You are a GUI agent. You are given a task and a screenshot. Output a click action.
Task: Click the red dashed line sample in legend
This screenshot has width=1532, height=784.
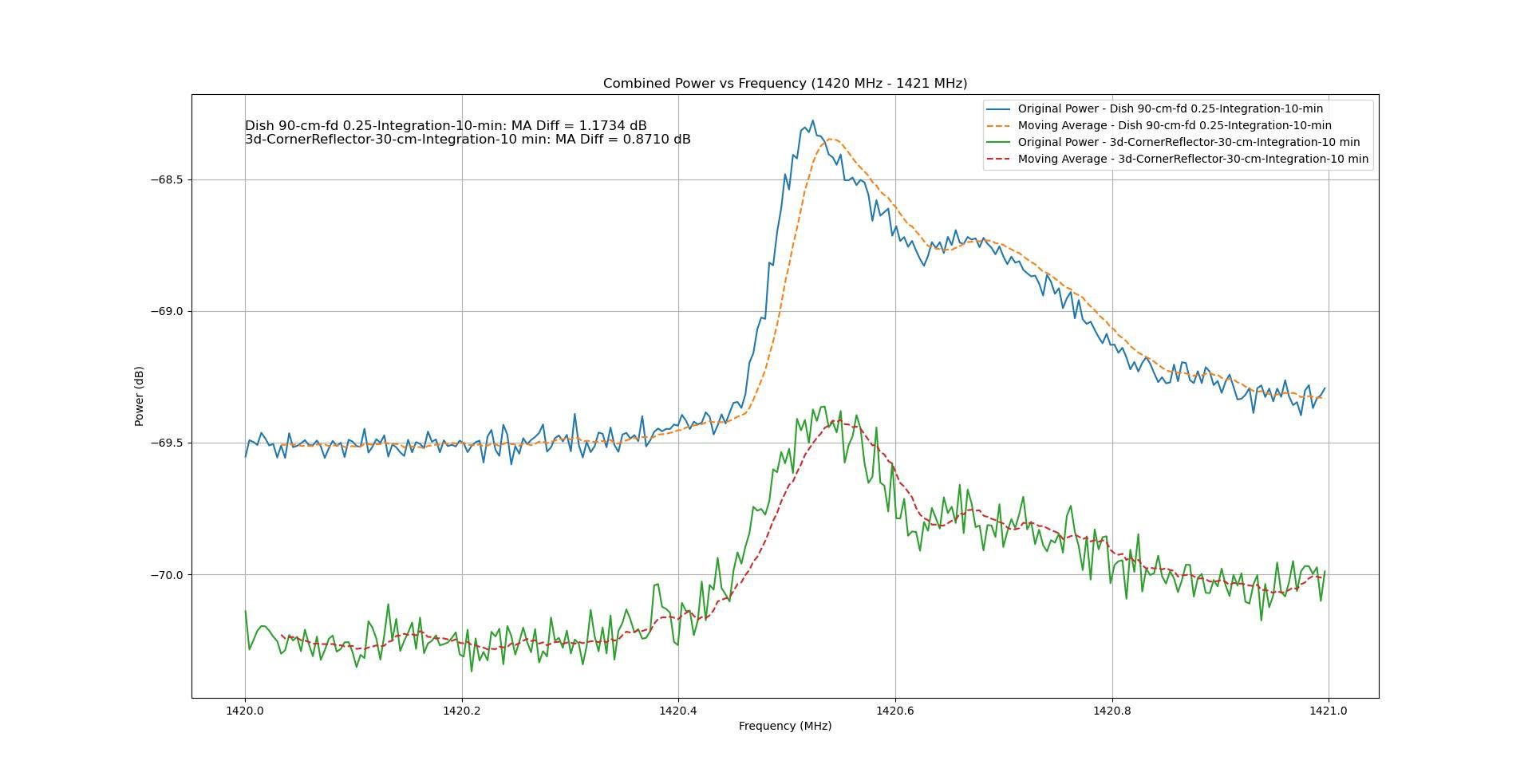(x=998, y=159)
